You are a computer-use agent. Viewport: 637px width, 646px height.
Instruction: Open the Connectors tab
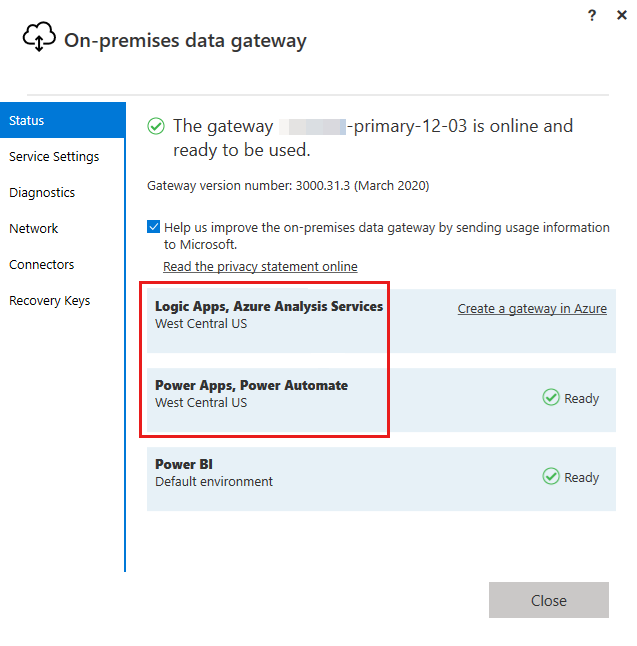42,265
